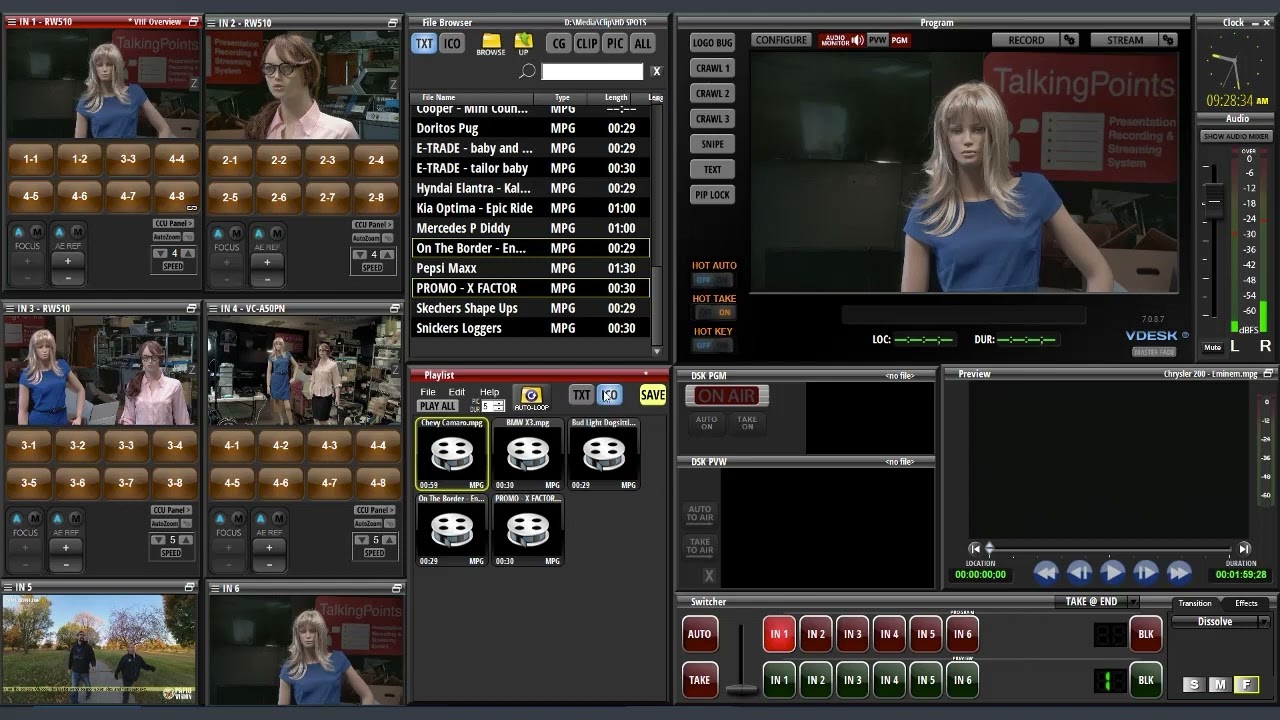Click the S transition speed button
1280x720 pixels.
point(1192,685)
